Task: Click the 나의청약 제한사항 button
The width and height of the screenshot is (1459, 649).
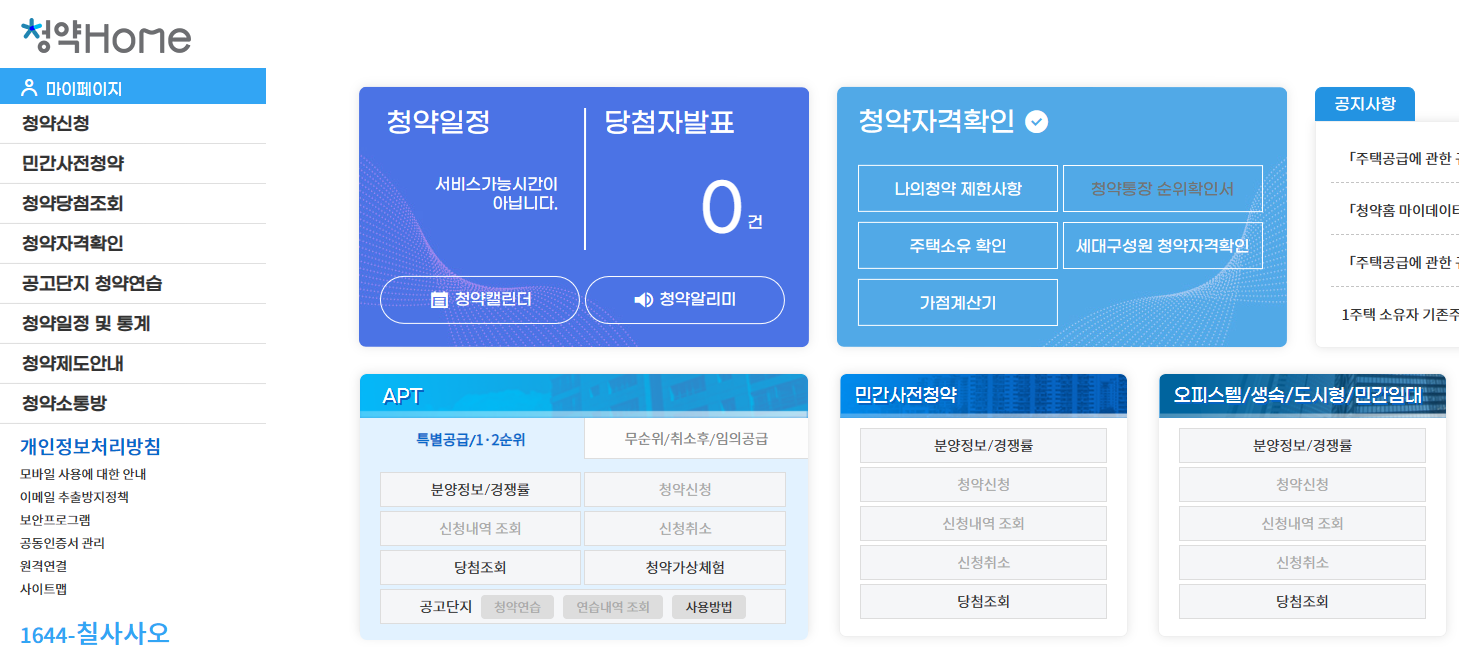Action: 956,188
